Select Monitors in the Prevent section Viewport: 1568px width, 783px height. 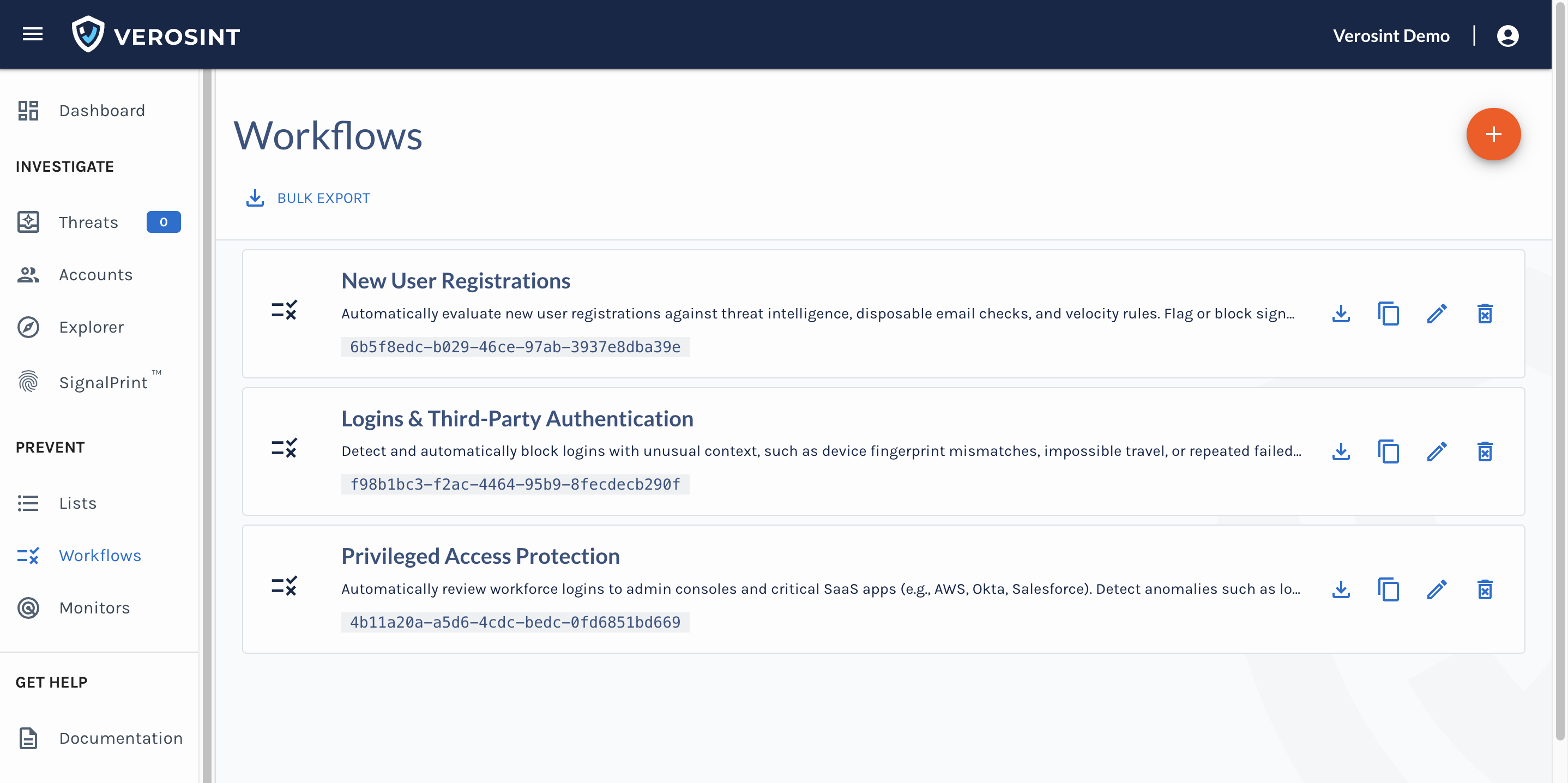94,607
